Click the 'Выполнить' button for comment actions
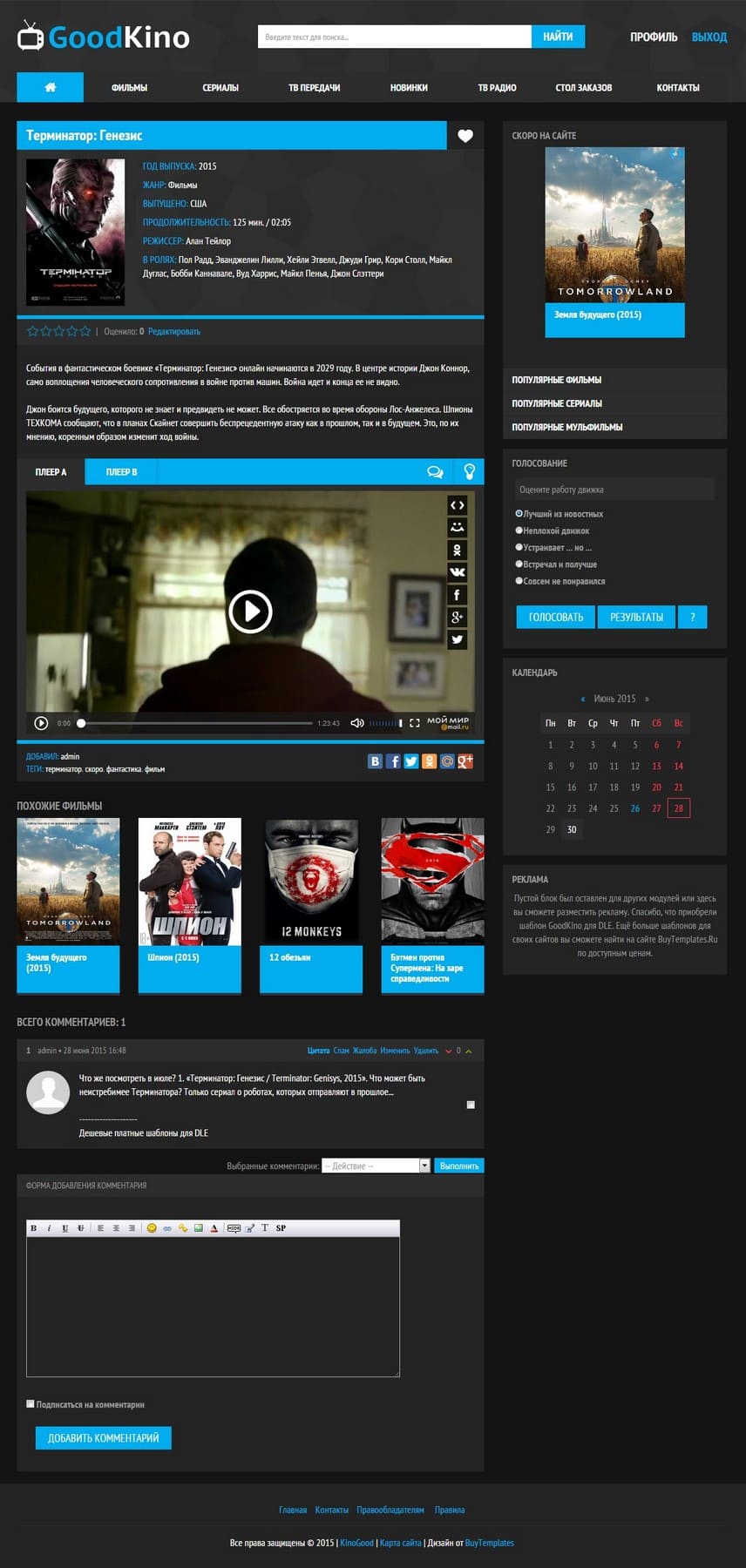 [459, 1166]
